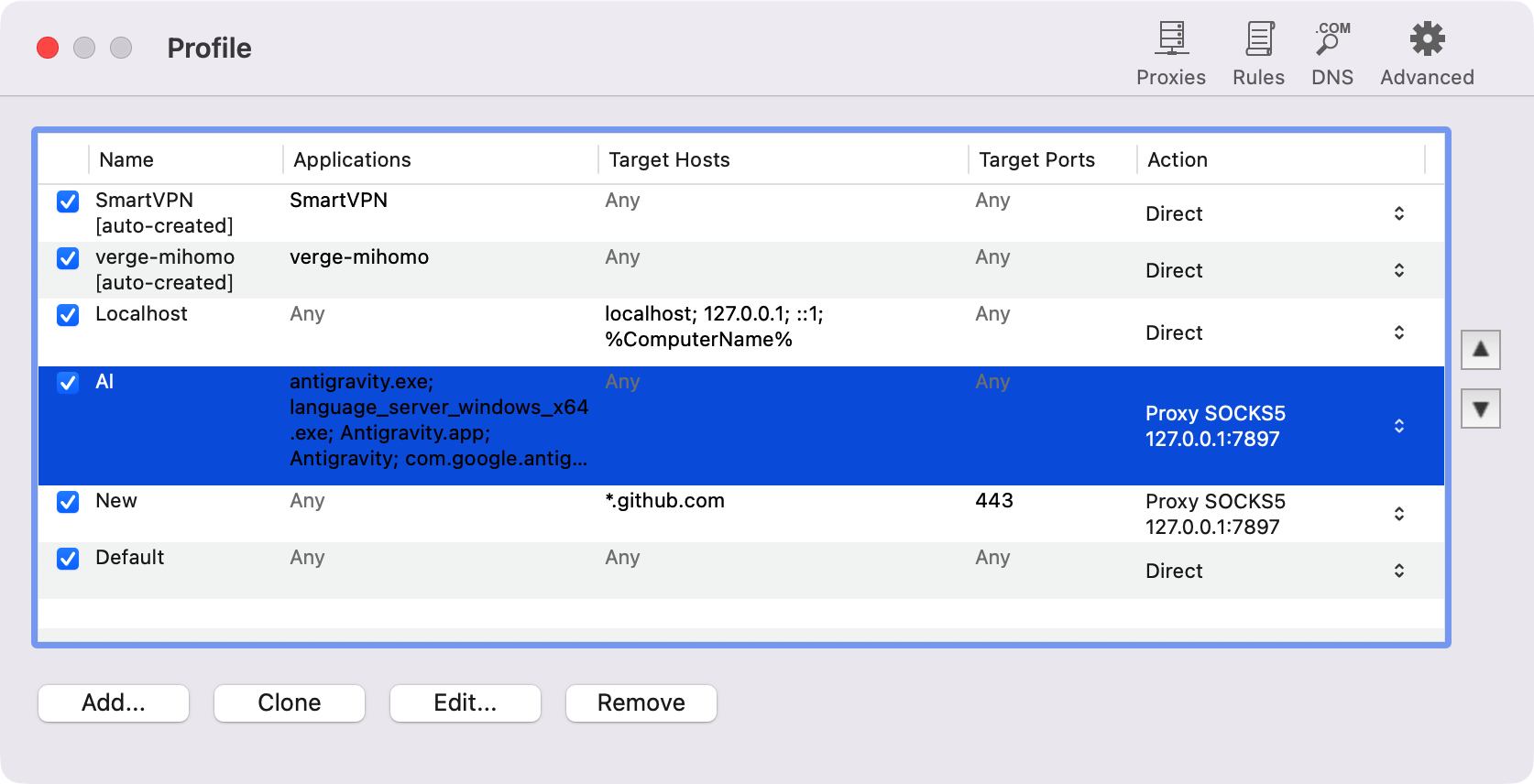Move selected rule up with arrow
Viewport: 1534px width, 784px height.
tap(1480, 349)
